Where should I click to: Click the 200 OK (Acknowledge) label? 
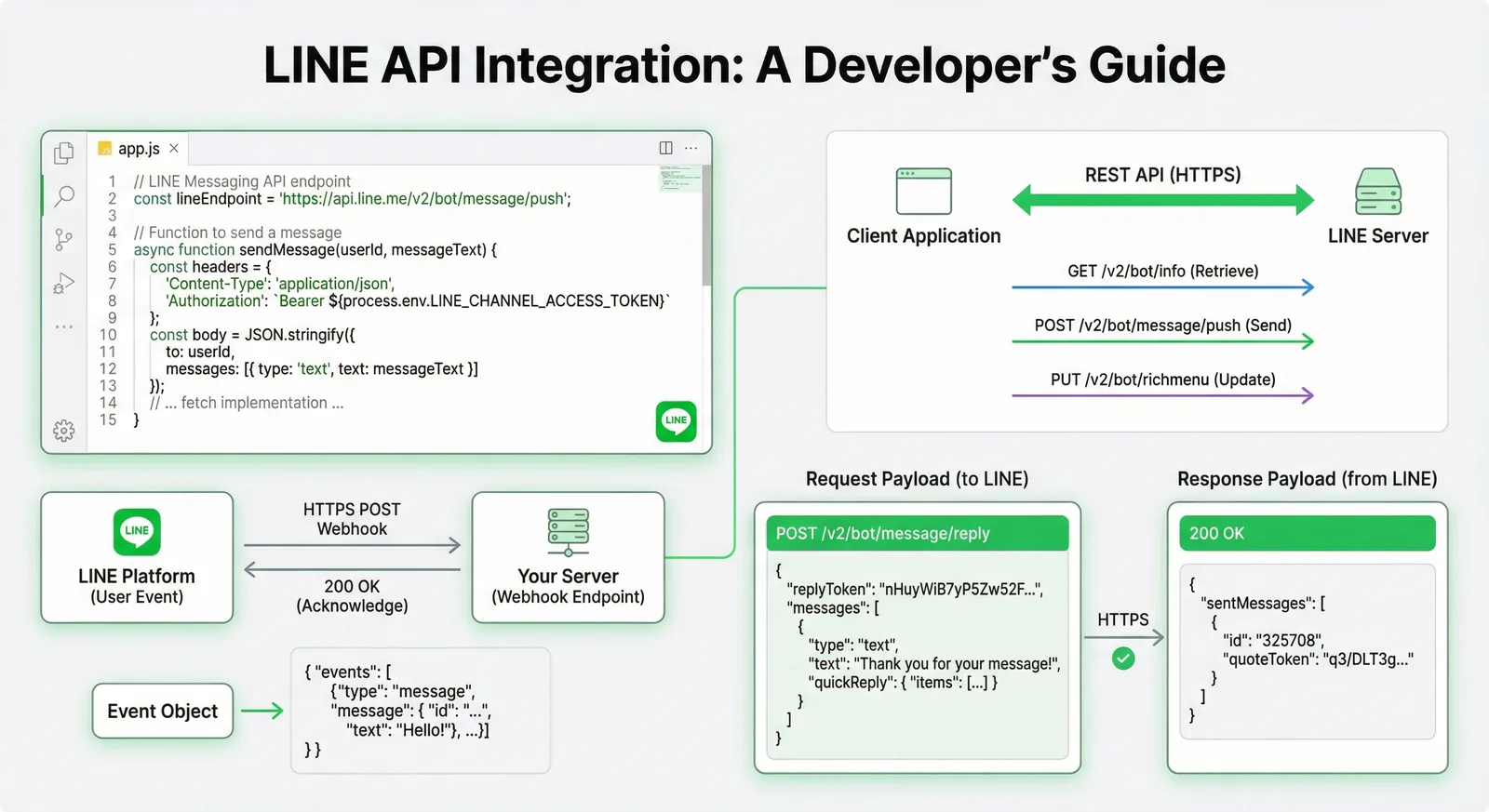pyautogui.click(x=352, y=596)
